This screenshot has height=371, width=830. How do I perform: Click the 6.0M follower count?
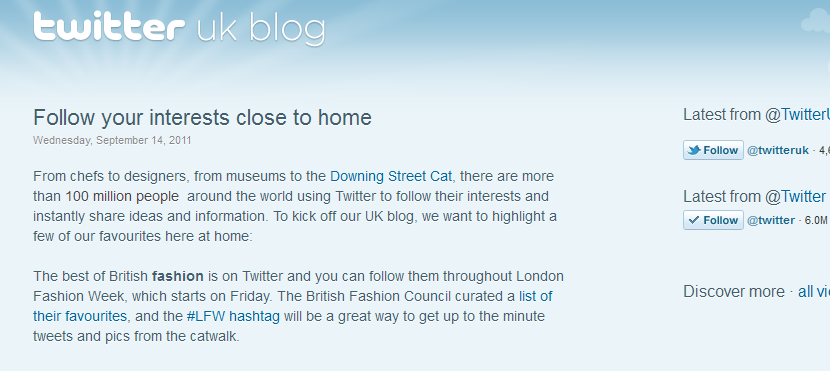coord(816,221)
